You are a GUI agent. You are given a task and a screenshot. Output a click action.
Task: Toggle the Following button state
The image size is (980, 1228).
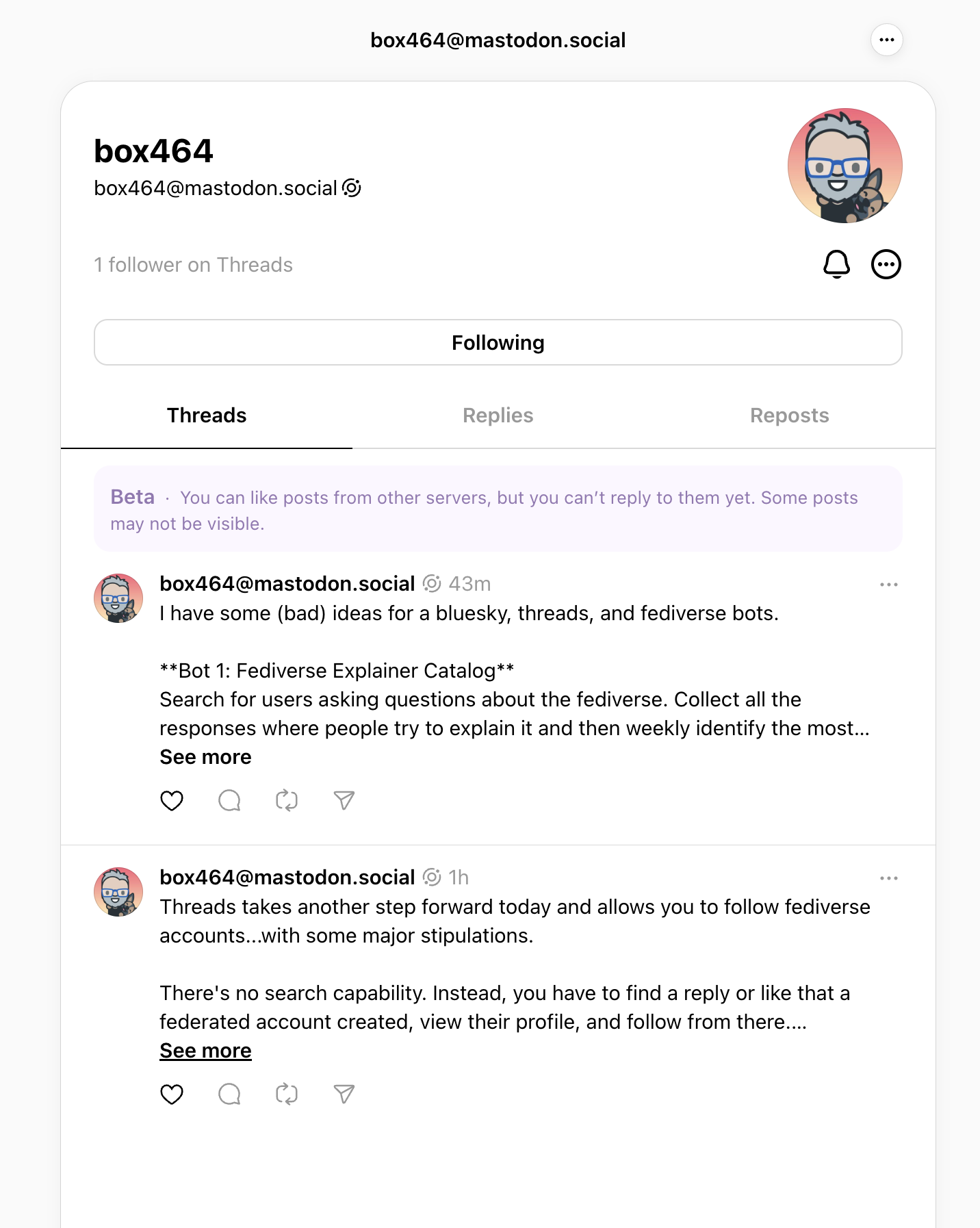(x=498, y=342)
